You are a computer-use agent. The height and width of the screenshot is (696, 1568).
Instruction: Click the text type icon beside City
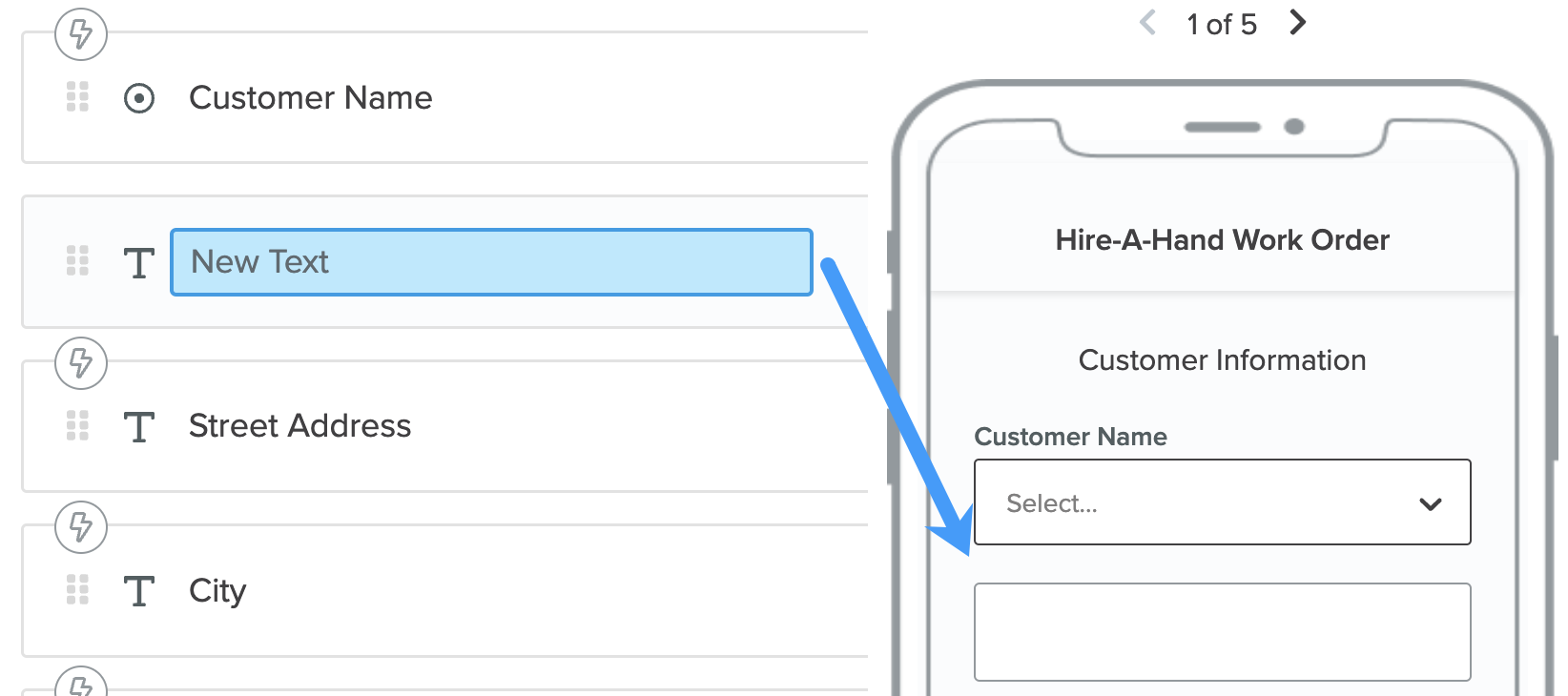click(138, 591)
